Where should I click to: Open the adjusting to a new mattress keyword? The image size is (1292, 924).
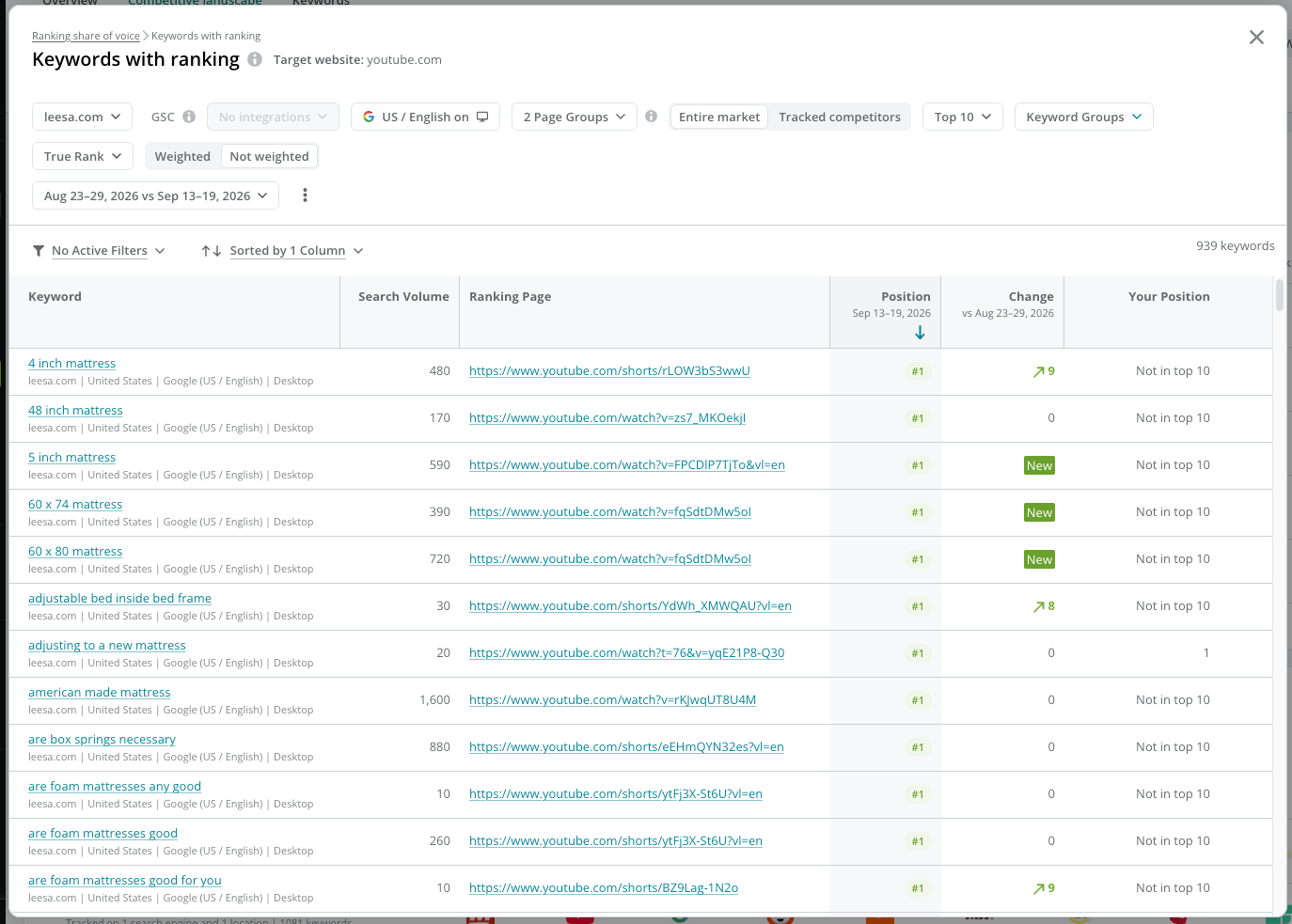[107, 646]
